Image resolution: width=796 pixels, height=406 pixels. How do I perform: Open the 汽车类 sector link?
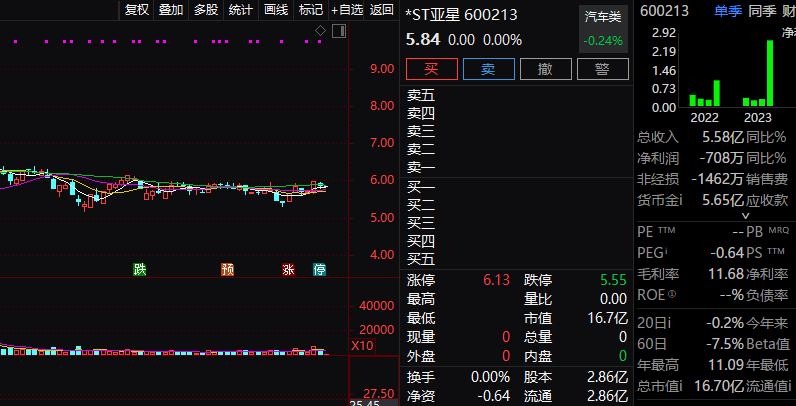(x=603, y=17)
